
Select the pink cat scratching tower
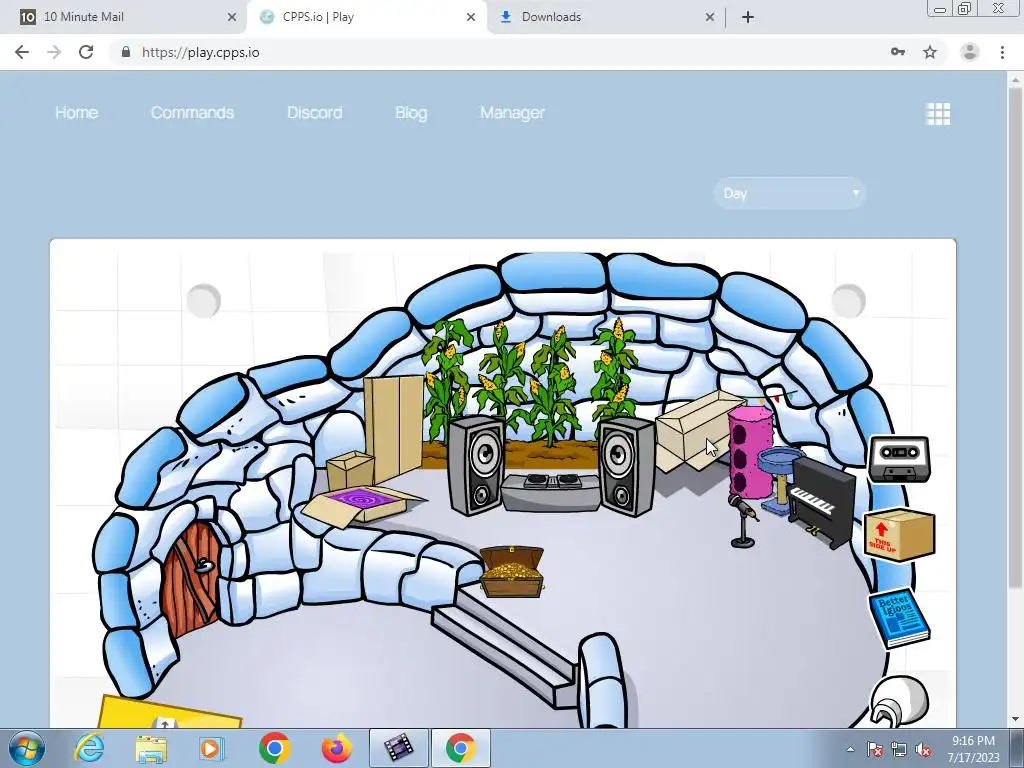click(750, 451)
